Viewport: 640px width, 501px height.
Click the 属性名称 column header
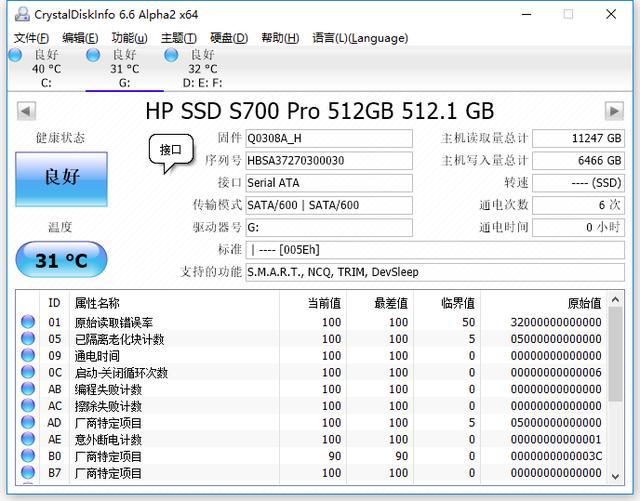pyautogui.click(x=97, y=303)
